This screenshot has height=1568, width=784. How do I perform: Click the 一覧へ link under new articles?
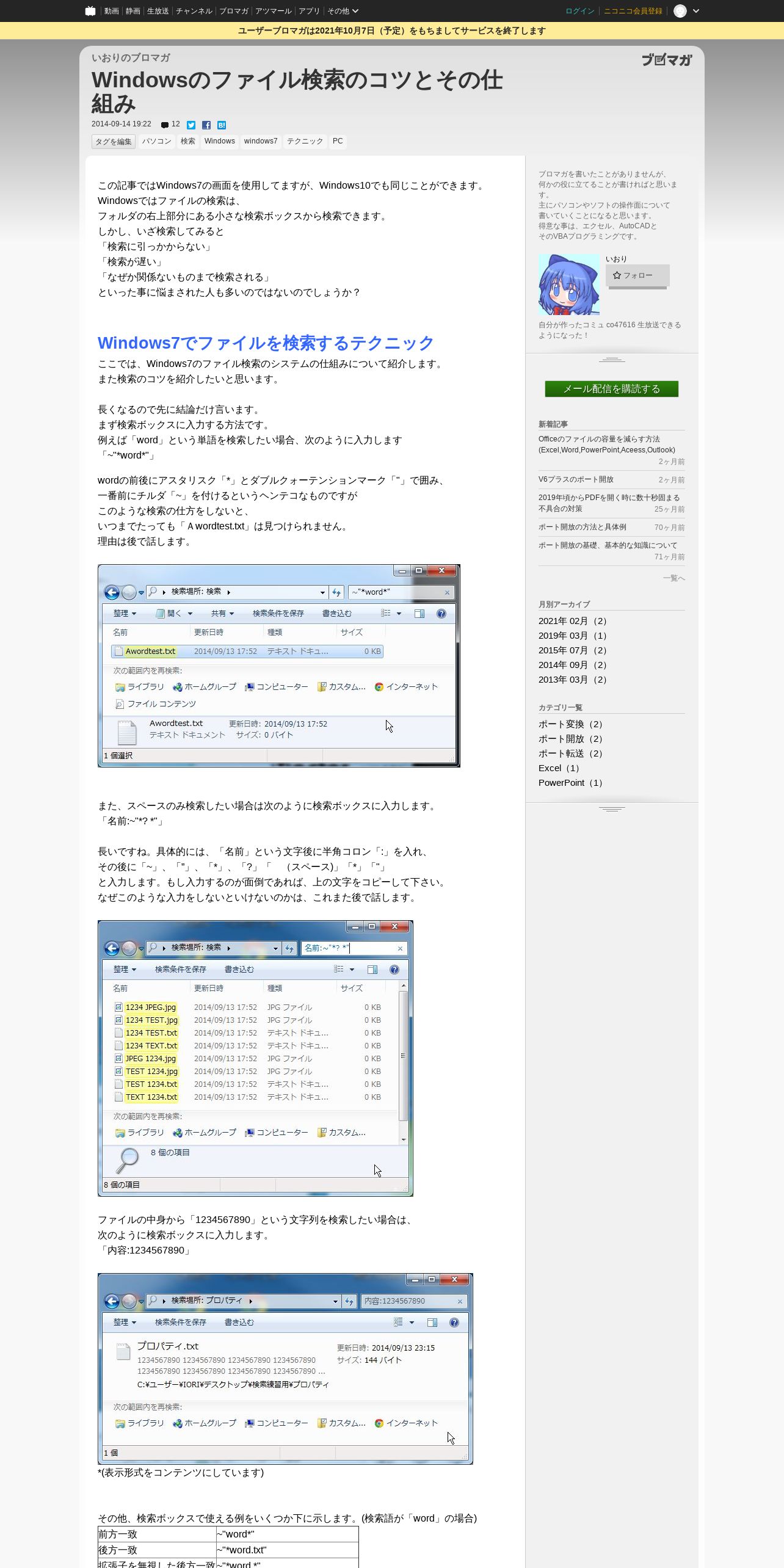pyautogui.click(x=674, y=578)
